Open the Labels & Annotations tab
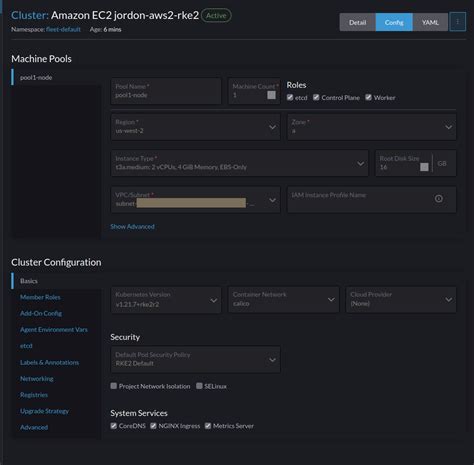The height and width of the screenshot is (465, 474). tap(49, 362)
